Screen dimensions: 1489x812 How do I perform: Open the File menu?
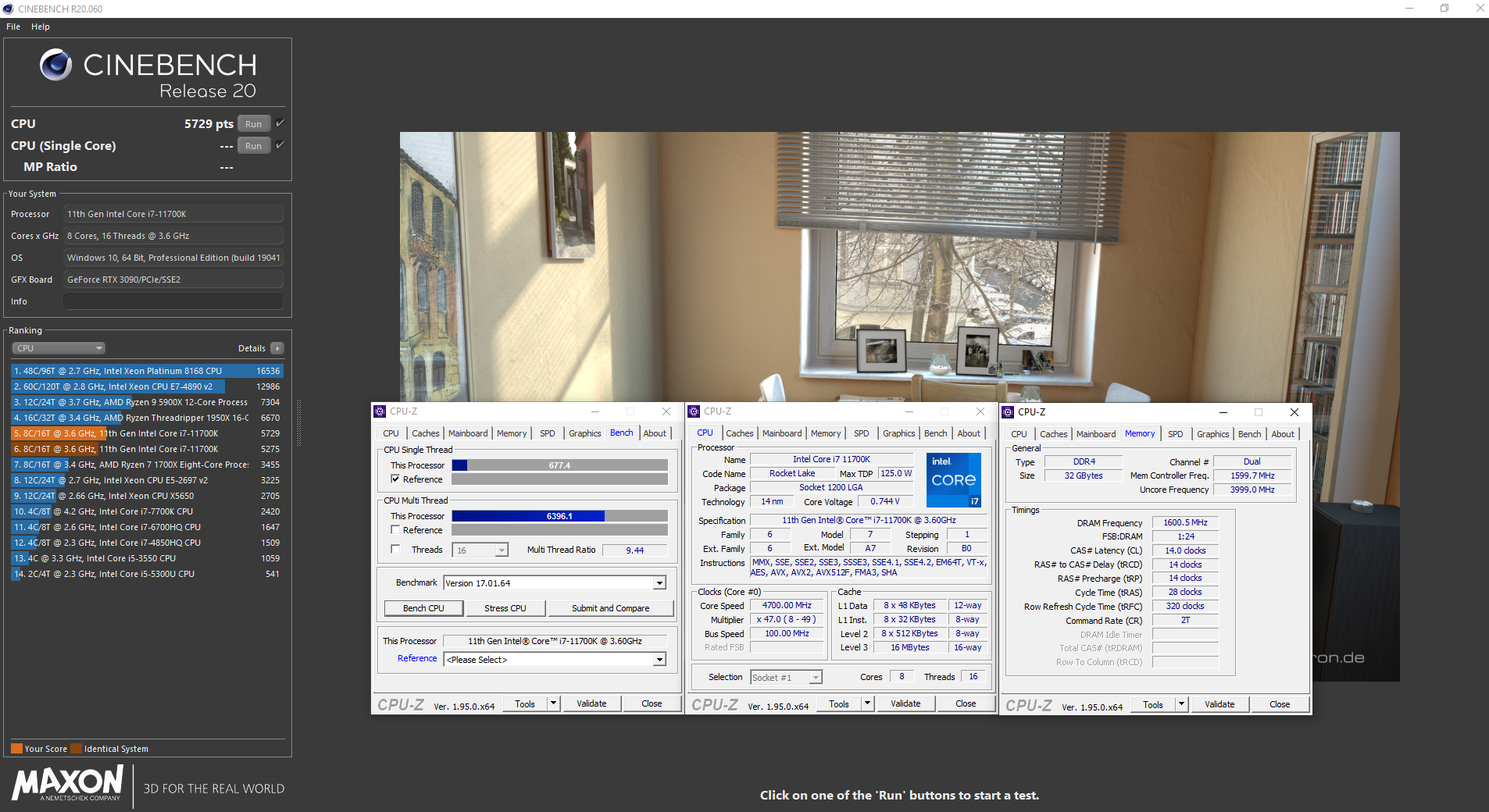[x=13, y=27]
